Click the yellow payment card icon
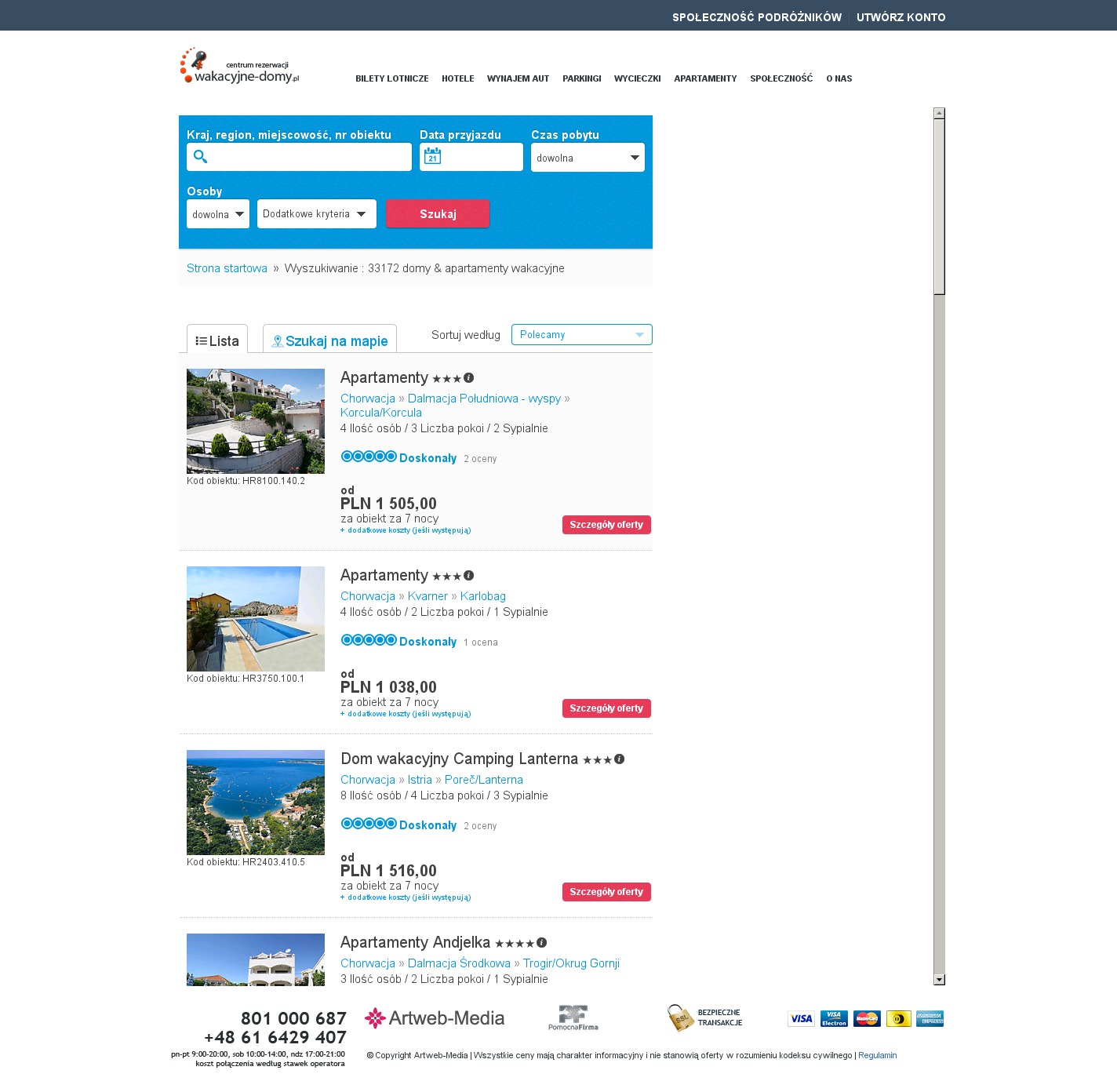 point(899,1019)
